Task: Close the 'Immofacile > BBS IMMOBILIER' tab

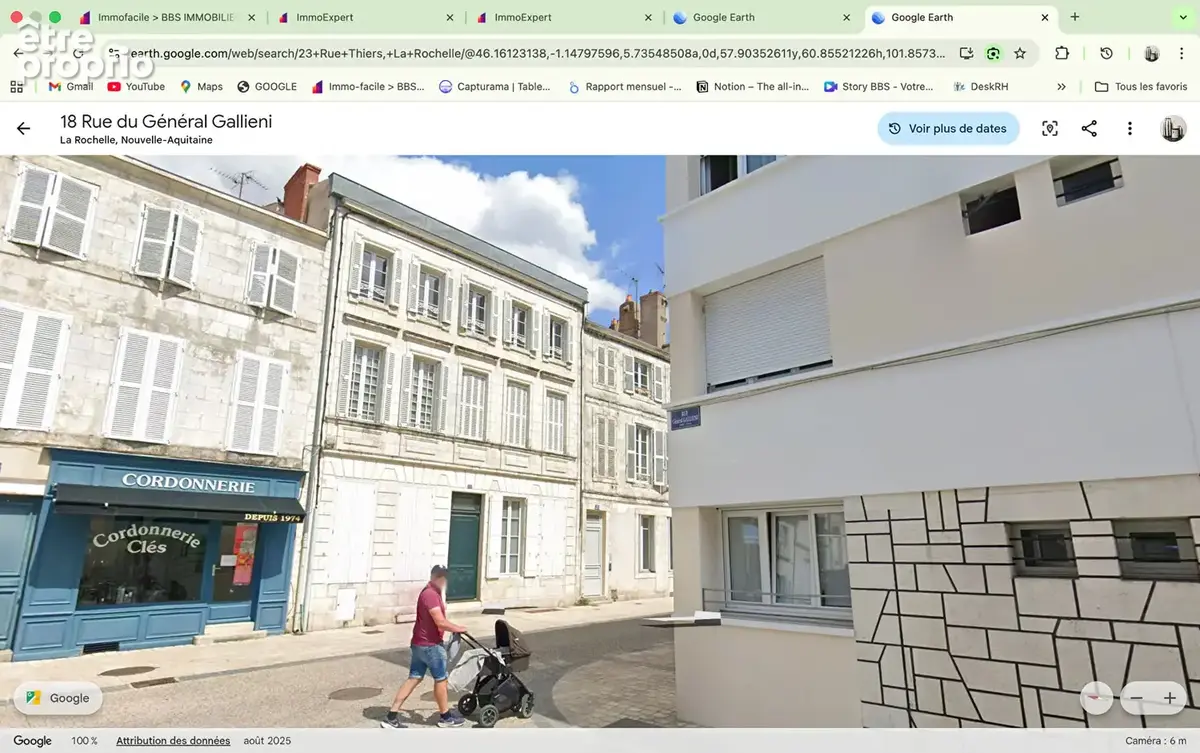Action: [x=250, y=18]
